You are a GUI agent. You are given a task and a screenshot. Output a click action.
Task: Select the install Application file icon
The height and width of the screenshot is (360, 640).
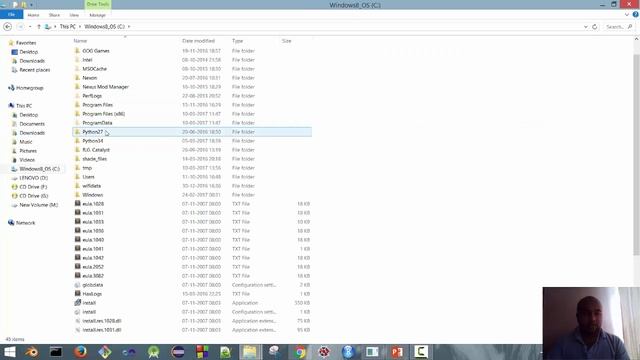[x=77, y=302]
